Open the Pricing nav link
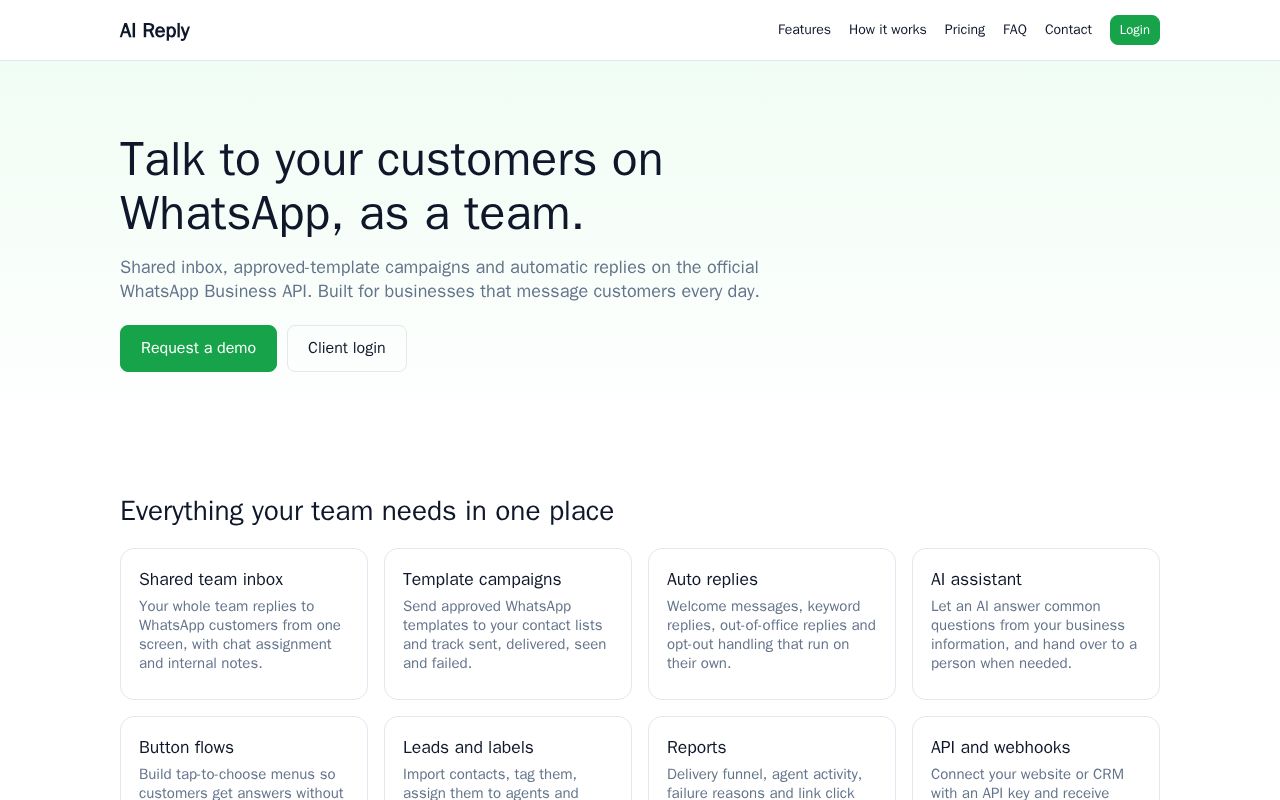 coord(964,30)
